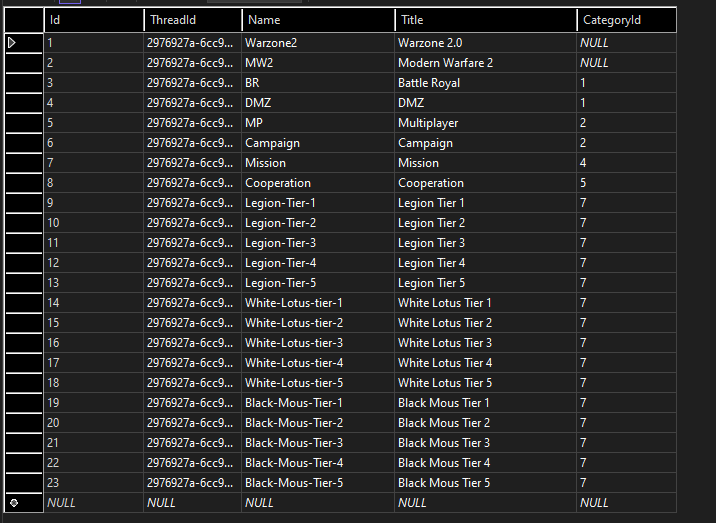
Task: Click the Title cell 'Warzone 2.0'
Action: (x=485, y=43)
